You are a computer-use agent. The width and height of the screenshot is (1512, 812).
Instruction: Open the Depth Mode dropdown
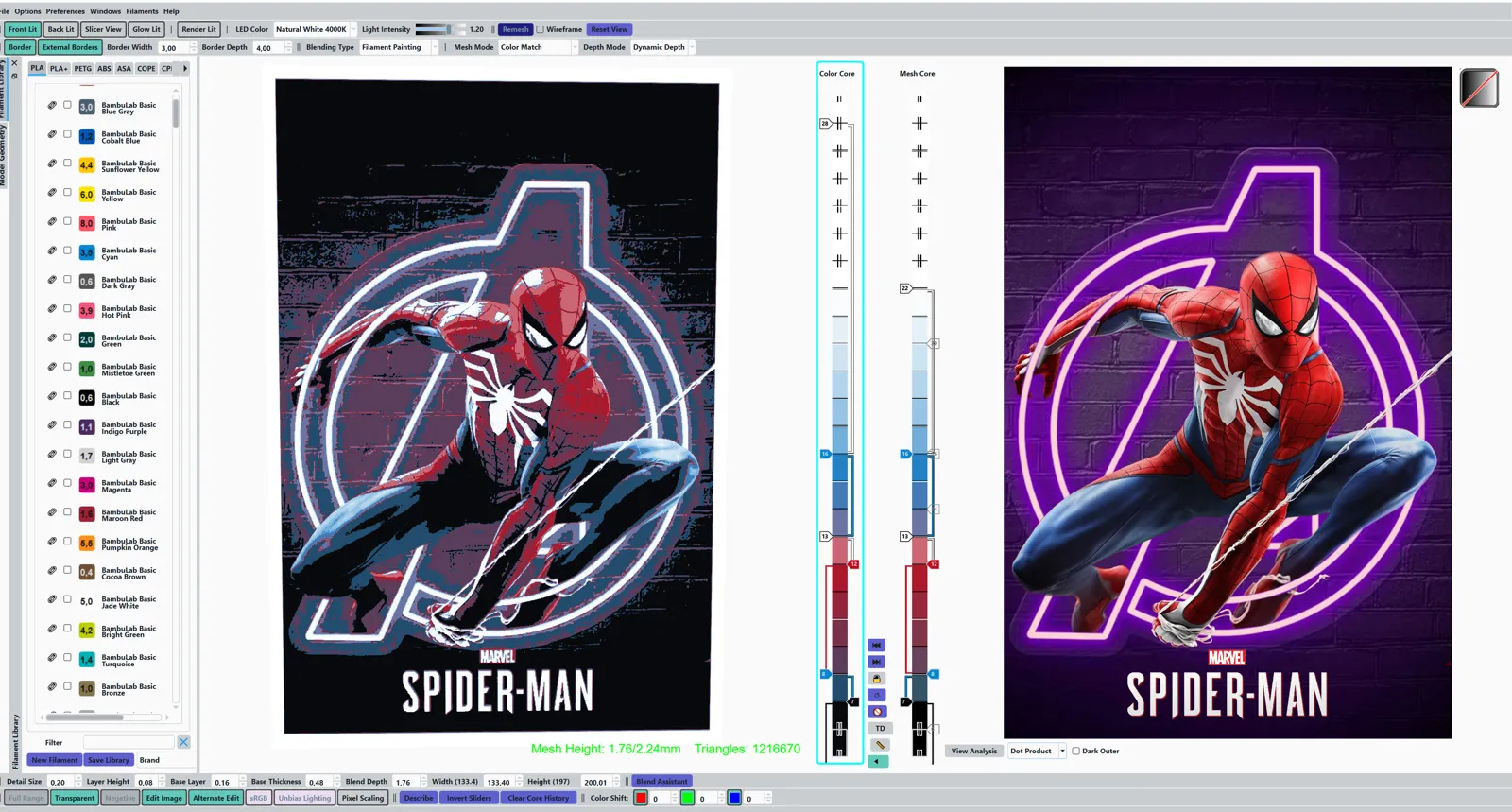[x=662, y=47]
